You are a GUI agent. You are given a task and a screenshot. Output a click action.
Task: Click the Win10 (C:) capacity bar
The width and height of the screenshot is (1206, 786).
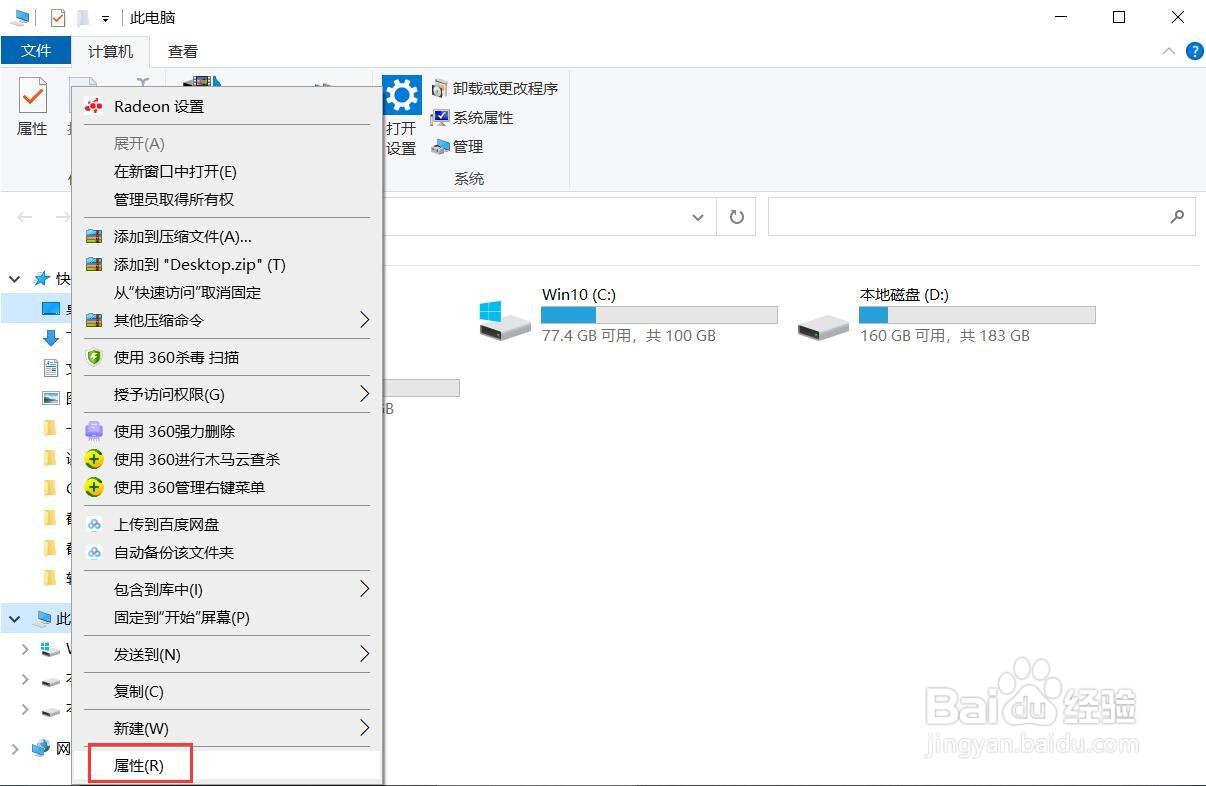point(658,314)
